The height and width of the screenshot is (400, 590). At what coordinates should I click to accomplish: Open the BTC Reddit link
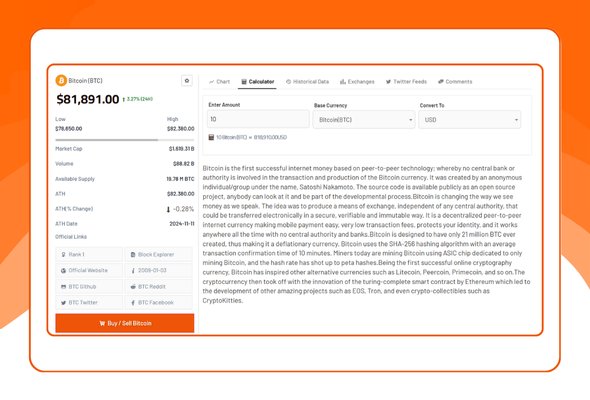point(158,287)
